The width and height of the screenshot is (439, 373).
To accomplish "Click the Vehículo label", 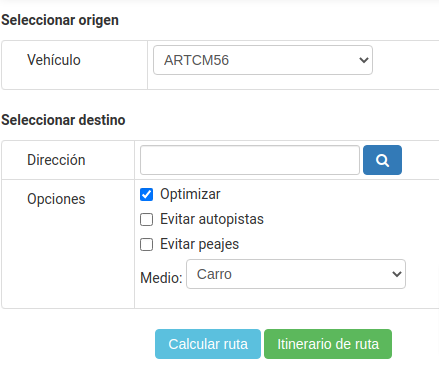I will 54,60.
